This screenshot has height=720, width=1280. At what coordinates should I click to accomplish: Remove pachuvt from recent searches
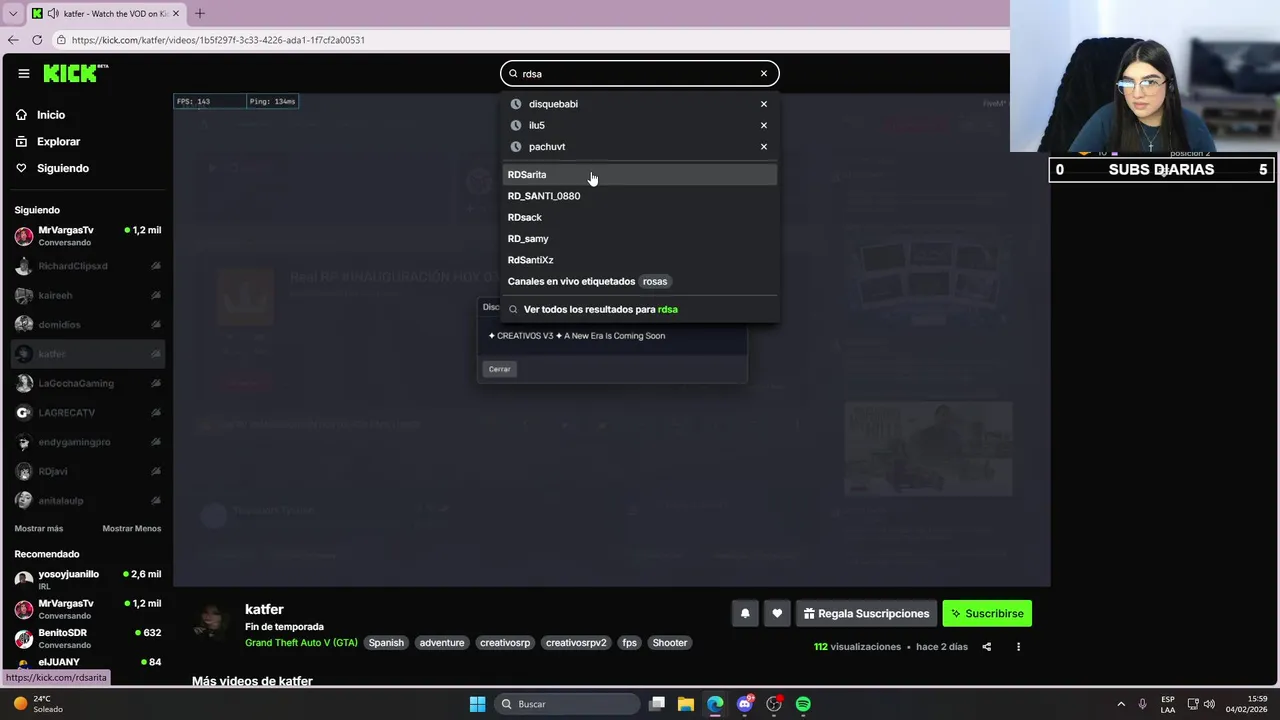pyautogui.click(x=764, y=146)
